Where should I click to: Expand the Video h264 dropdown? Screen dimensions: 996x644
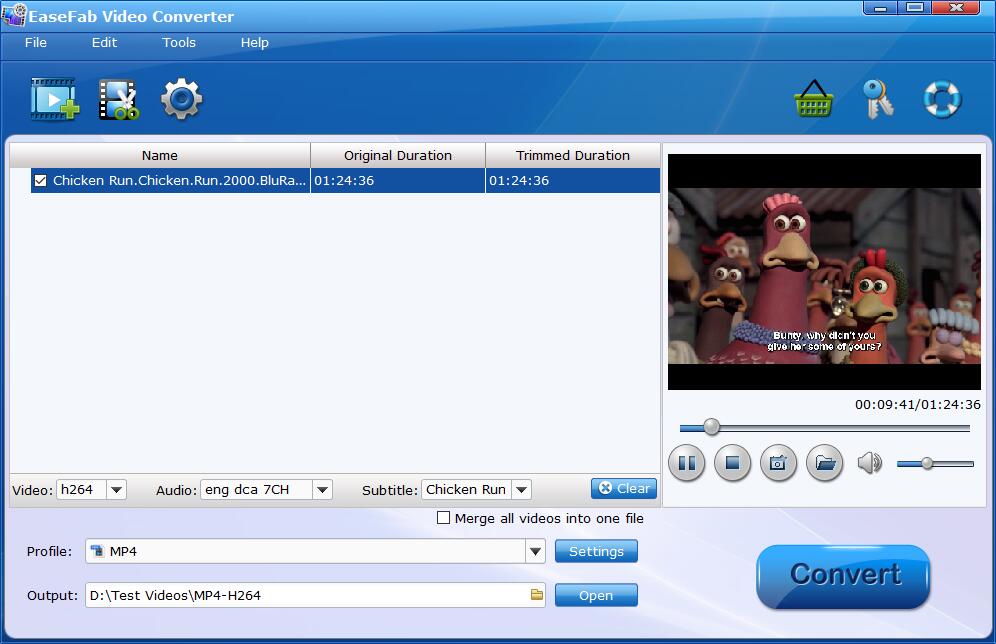tap(116, 490)
